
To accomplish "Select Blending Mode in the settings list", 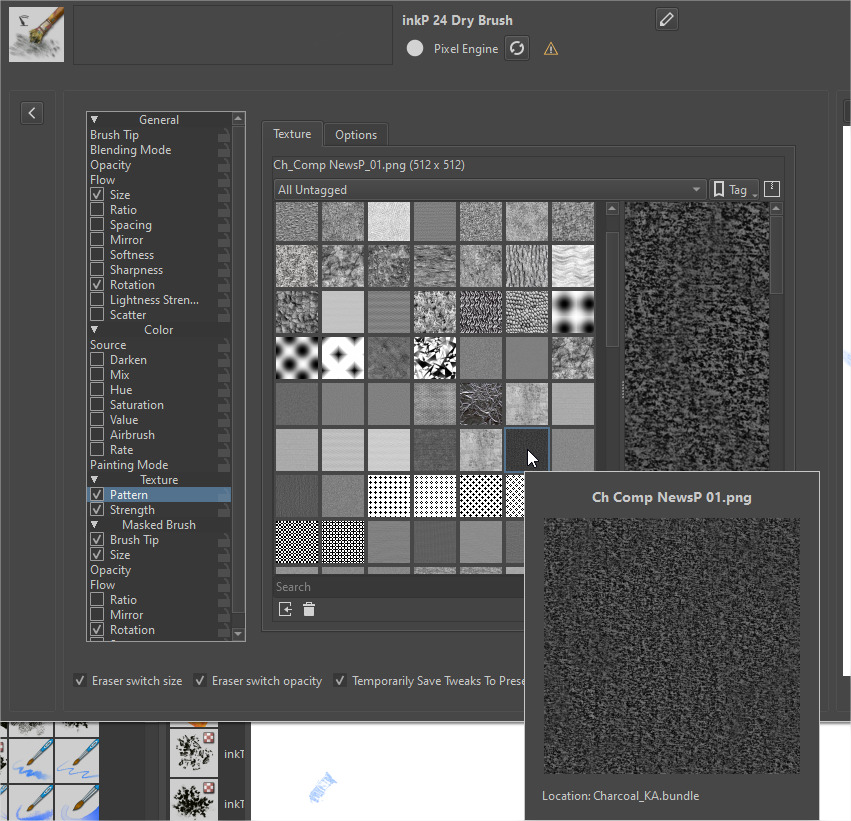I will click(x=130, y=150).
